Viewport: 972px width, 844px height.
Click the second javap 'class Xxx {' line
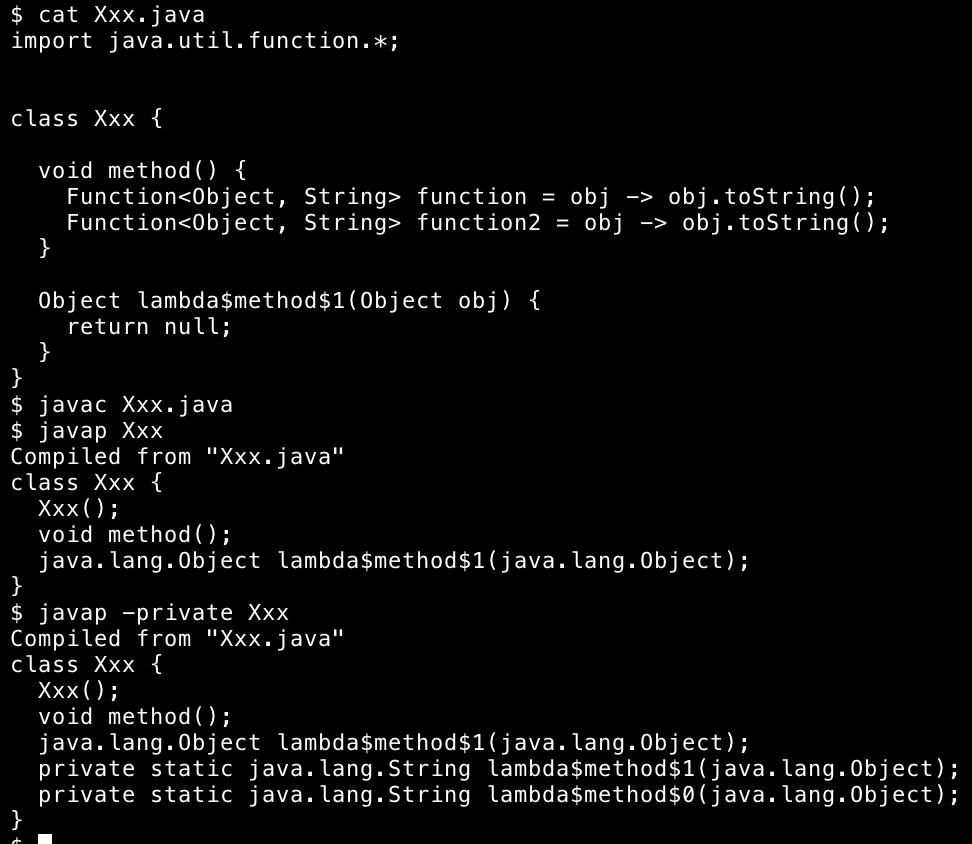(x=87, y=665)
